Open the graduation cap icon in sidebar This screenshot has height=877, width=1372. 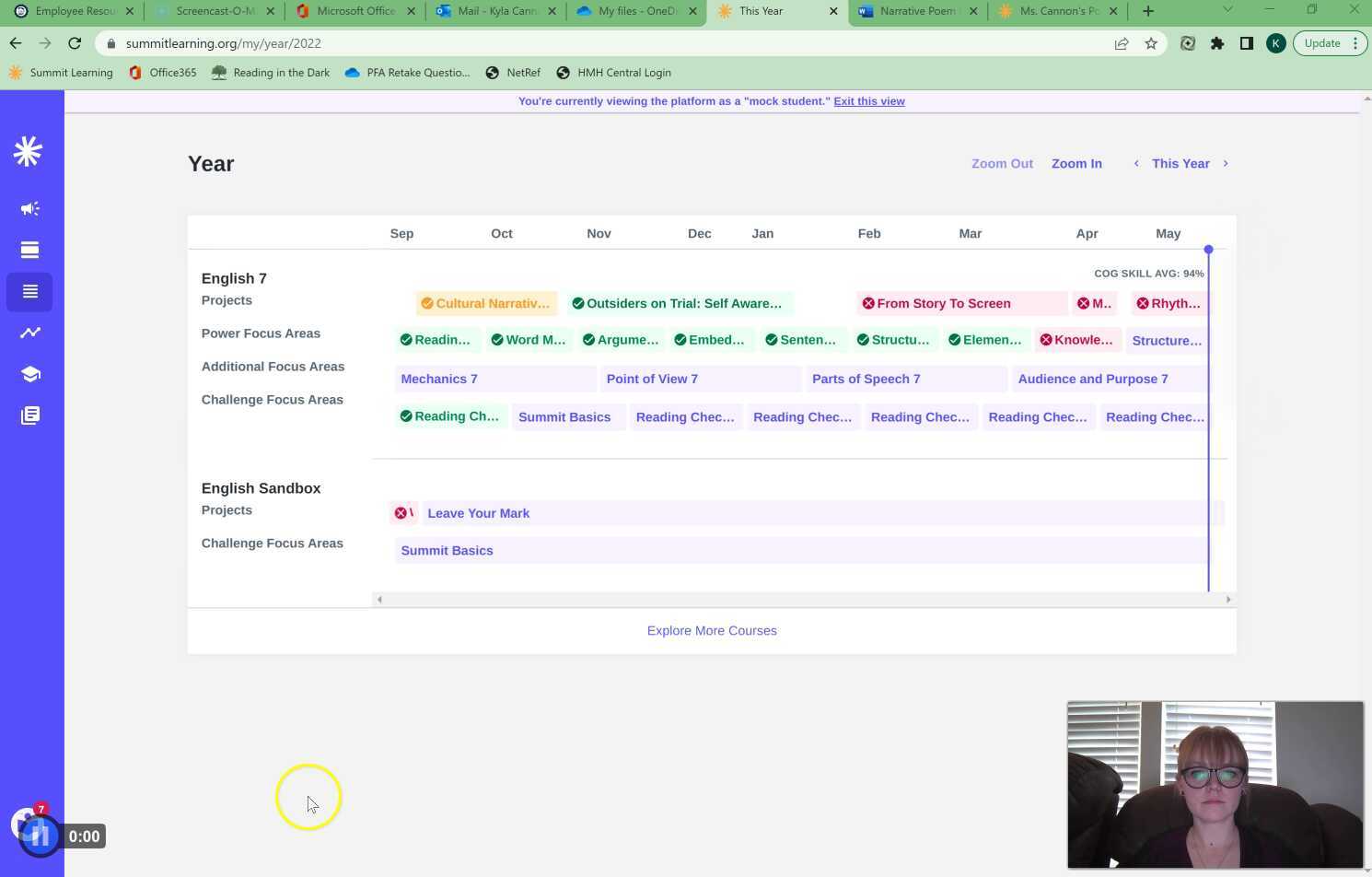pos(30,374)
